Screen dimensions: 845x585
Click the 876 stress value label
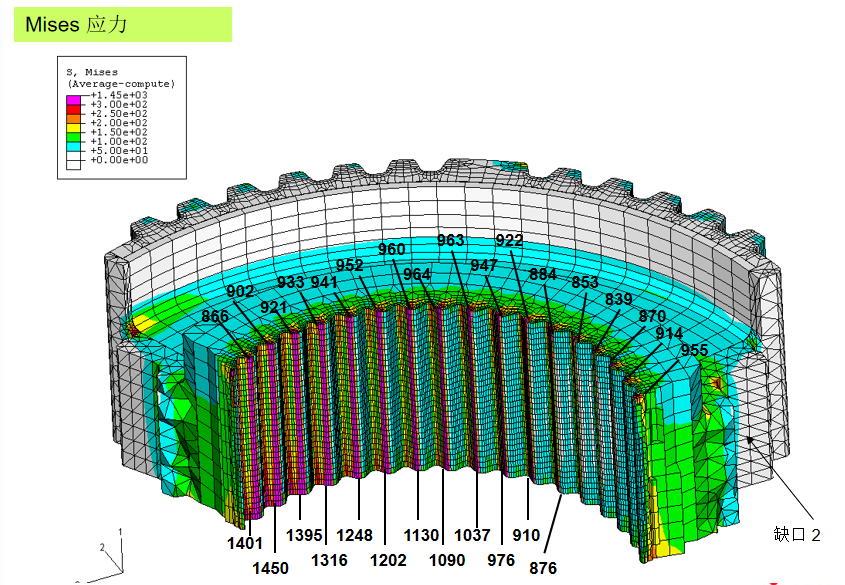click(x=543, y=568)
